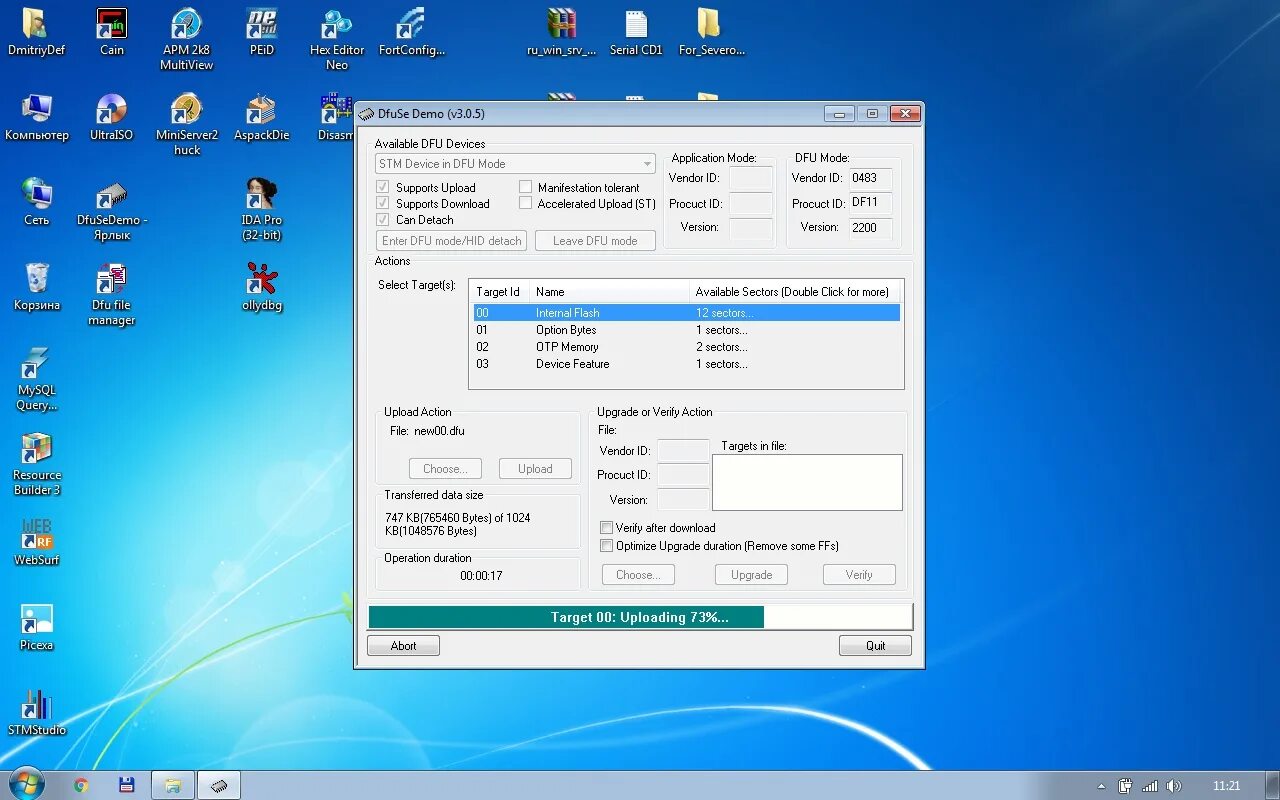Click the Upgrade button

[x=751, y=575]
